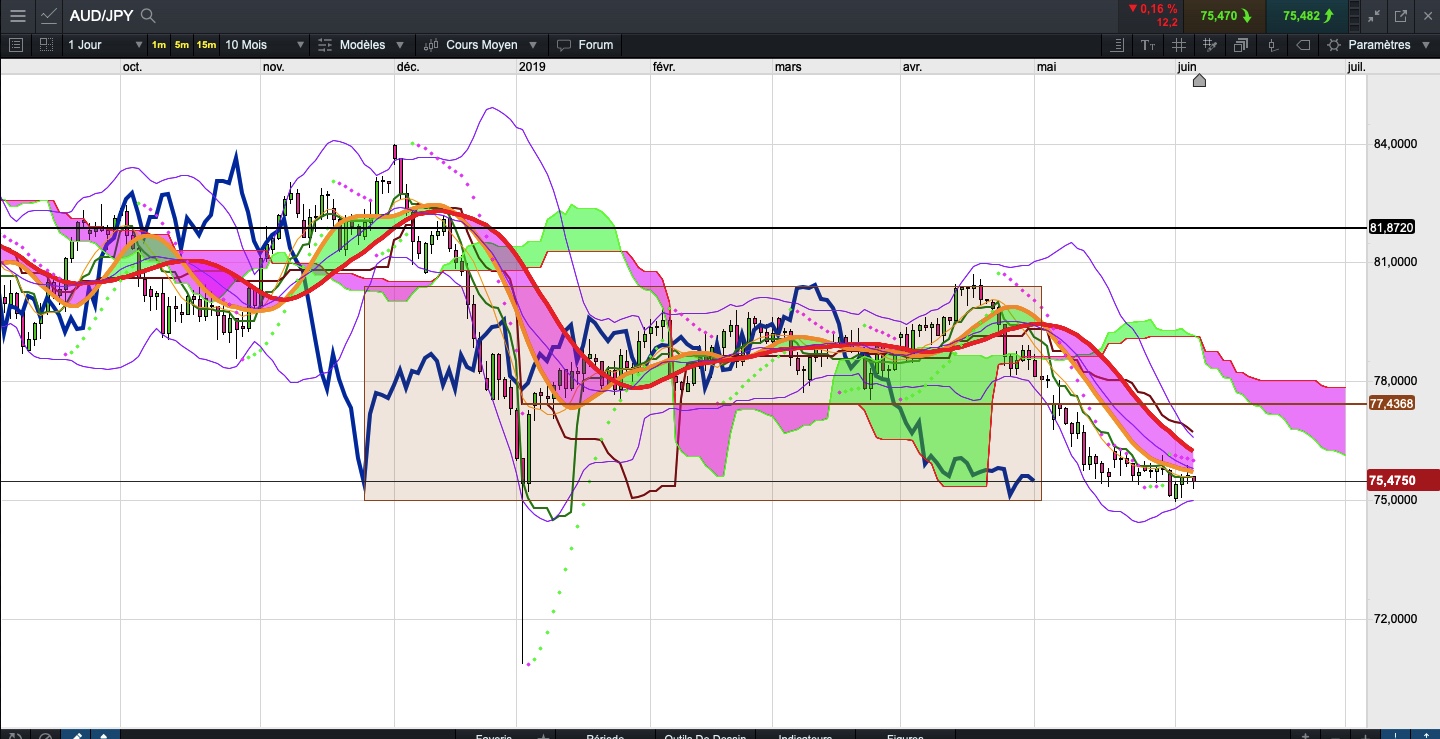Click the nov. label on time axis
This screenshot has height=739, width=1440.
(x=273, y=67)
